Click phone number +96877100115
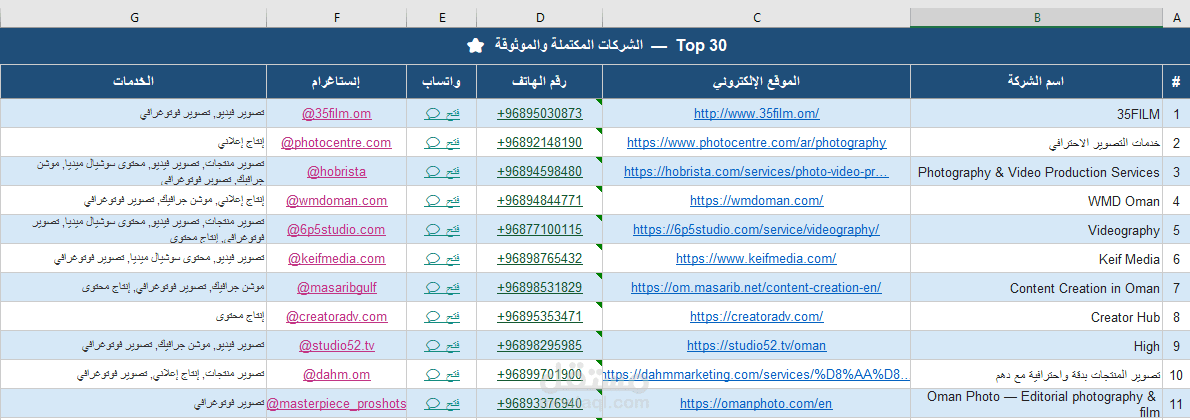 pyautogui.click(x=540, y=229)
